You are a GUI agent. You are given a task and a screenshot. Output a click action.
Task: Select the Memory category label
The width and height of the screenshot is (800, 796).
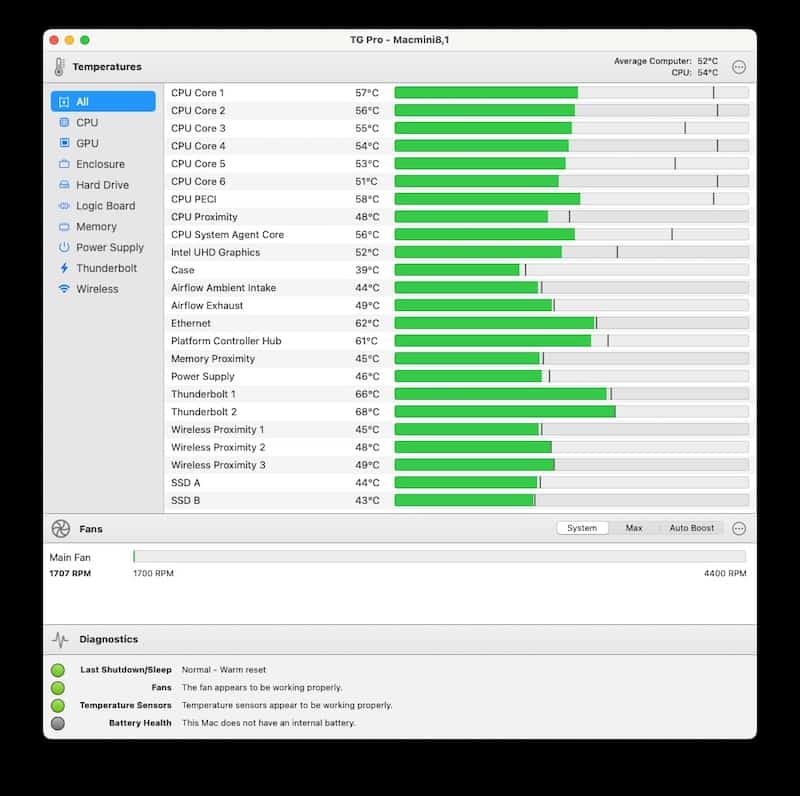pos(96,227)
